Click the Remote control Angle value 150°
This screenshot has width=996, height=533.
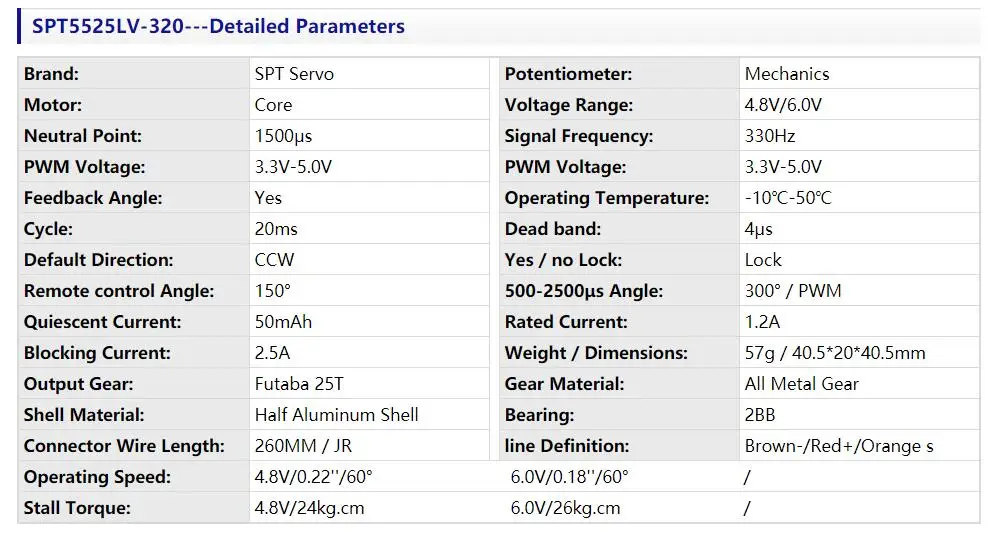272,291
